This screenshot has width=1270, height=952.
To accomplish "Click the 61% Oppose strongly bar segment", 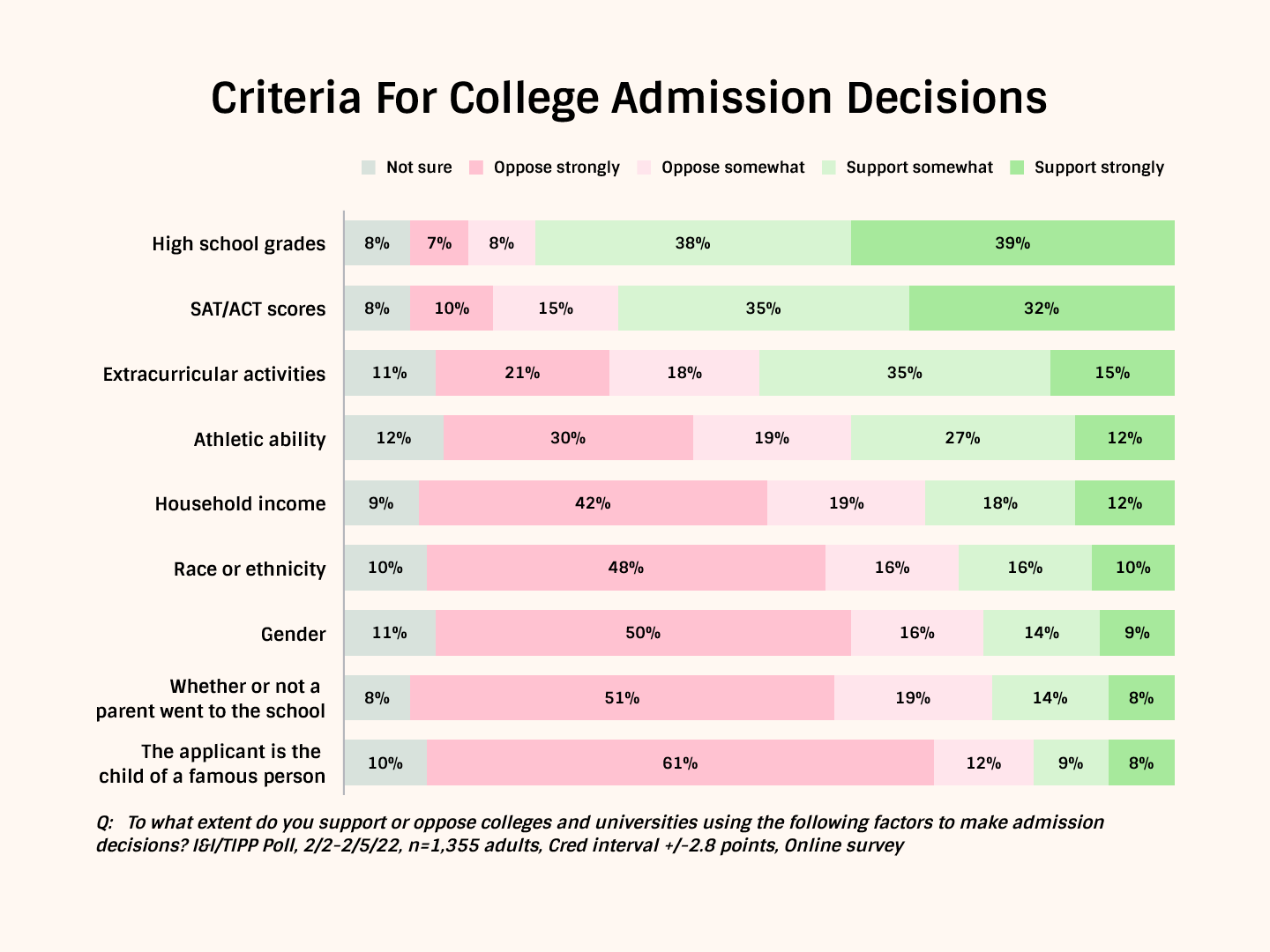I will coord(680,763).
